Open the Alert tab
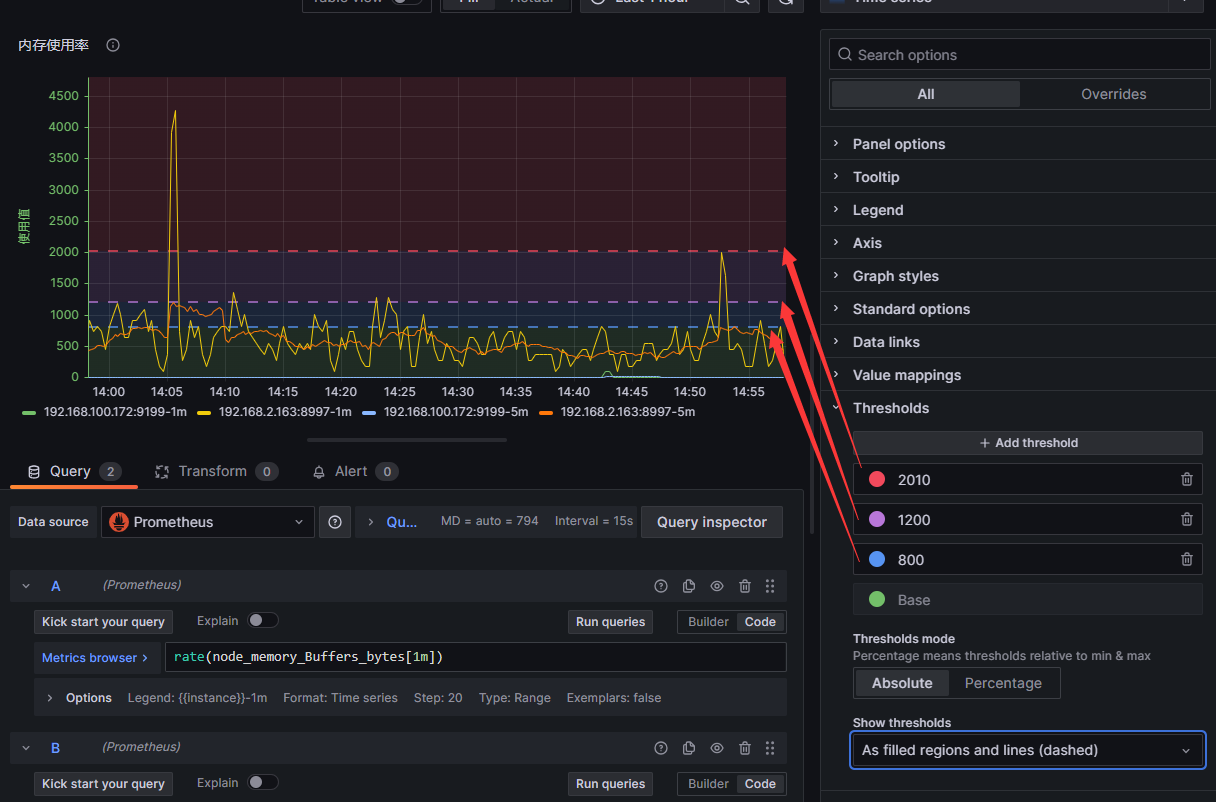Viewport: 1216px width, 802px height. (x=355, y=471)
